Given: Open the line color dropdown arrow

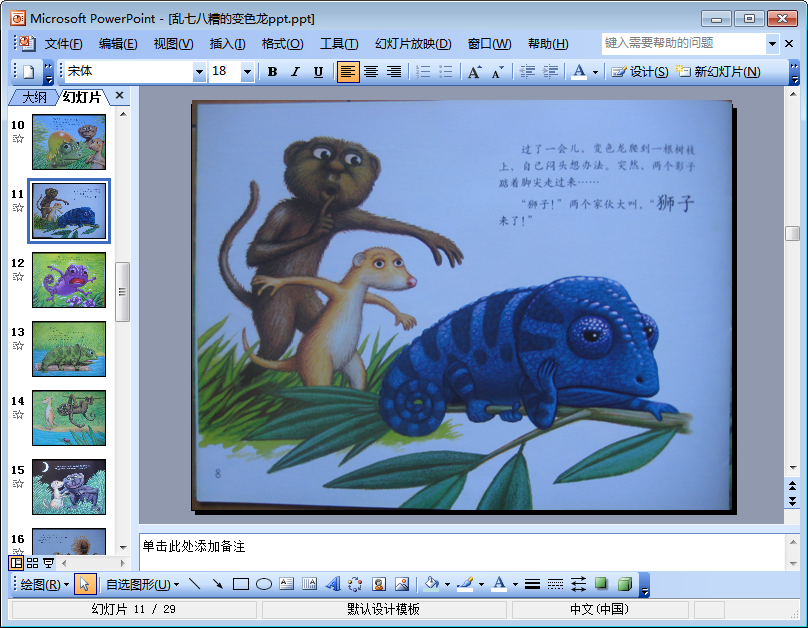Looking at the screenshot, I should tap(481, 584).
